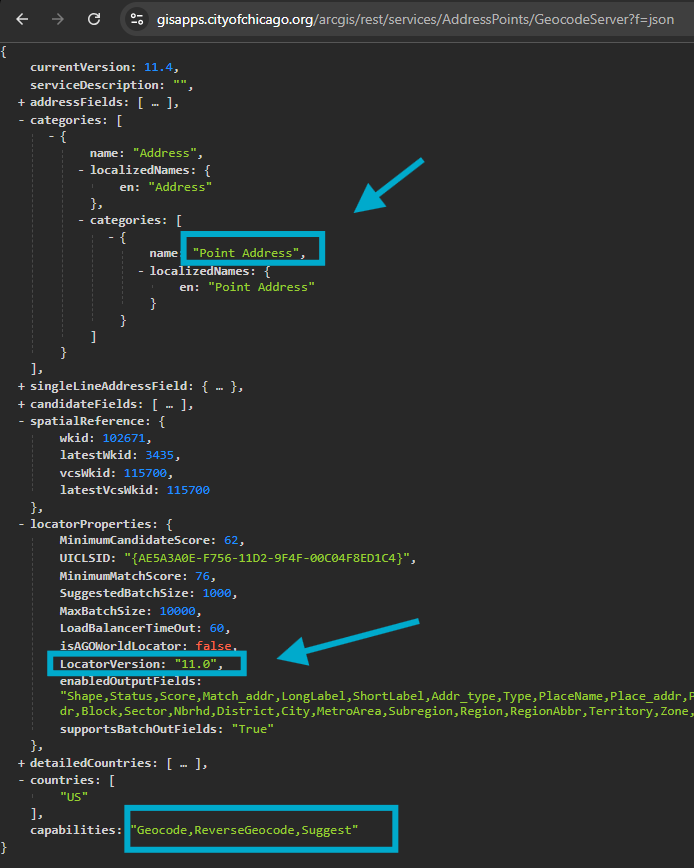Image resolution: width=694 pixels, height=868 pixels.
Task: Collapse the locatorProperties object
Action: point(21,524)
